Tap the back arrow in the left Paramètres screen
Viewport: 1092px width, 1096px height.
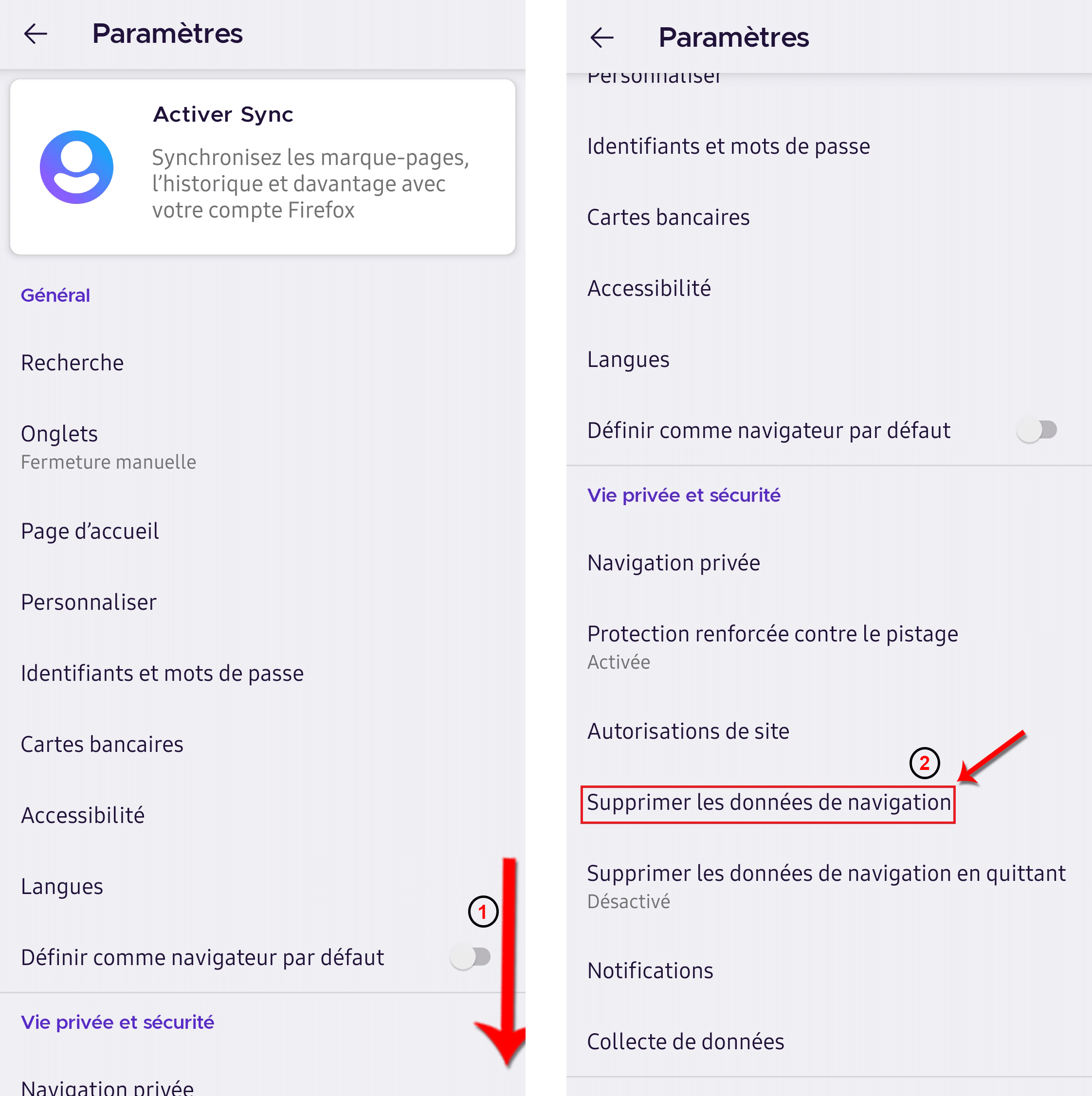coord(35,34)
